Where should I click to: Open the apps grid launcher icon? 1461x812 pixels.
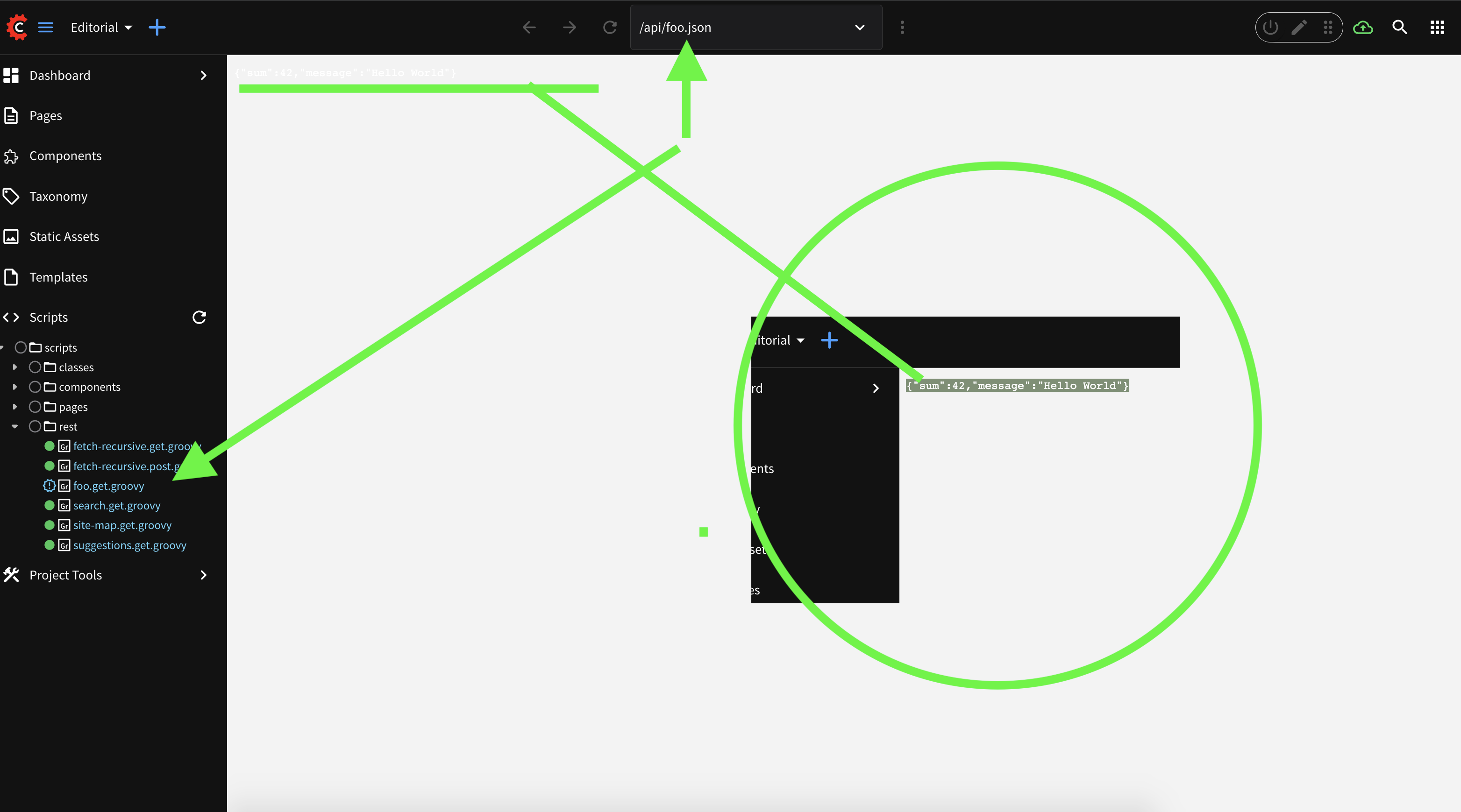click(1437, 27)
